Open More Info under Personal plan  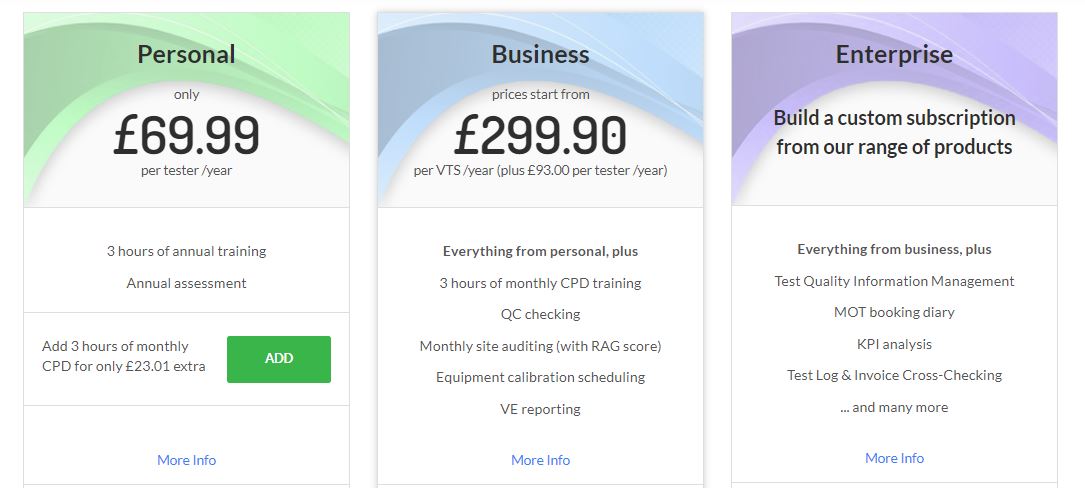tap(186, 460)
